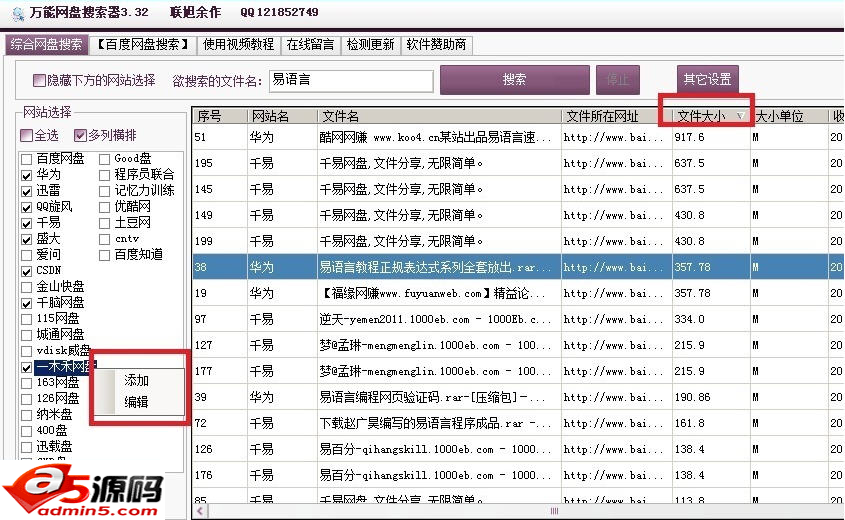Switch to 综合网盘搜索 tab

point(46,44)
